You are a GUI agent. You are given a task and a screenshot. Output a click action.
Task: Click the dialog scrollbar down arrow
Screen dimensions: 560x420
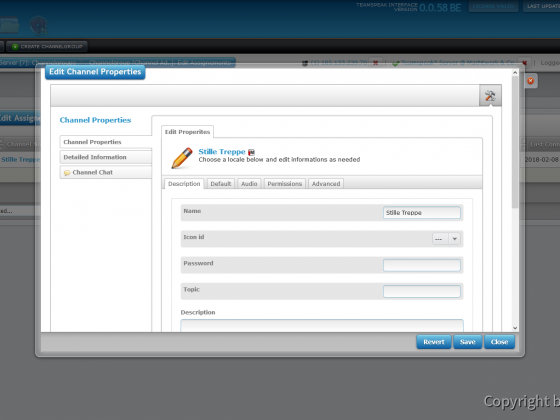pos(515,328)
